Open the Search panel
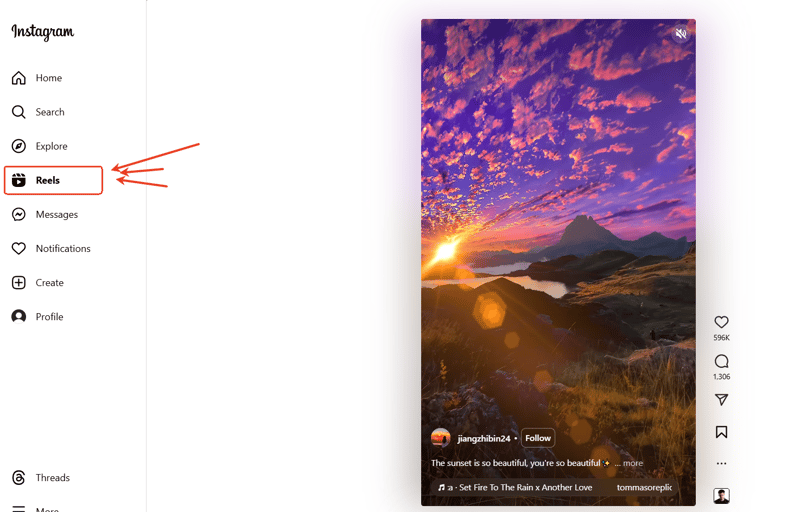The height and width of the screenshot is (512, 800). coord(38,112)
